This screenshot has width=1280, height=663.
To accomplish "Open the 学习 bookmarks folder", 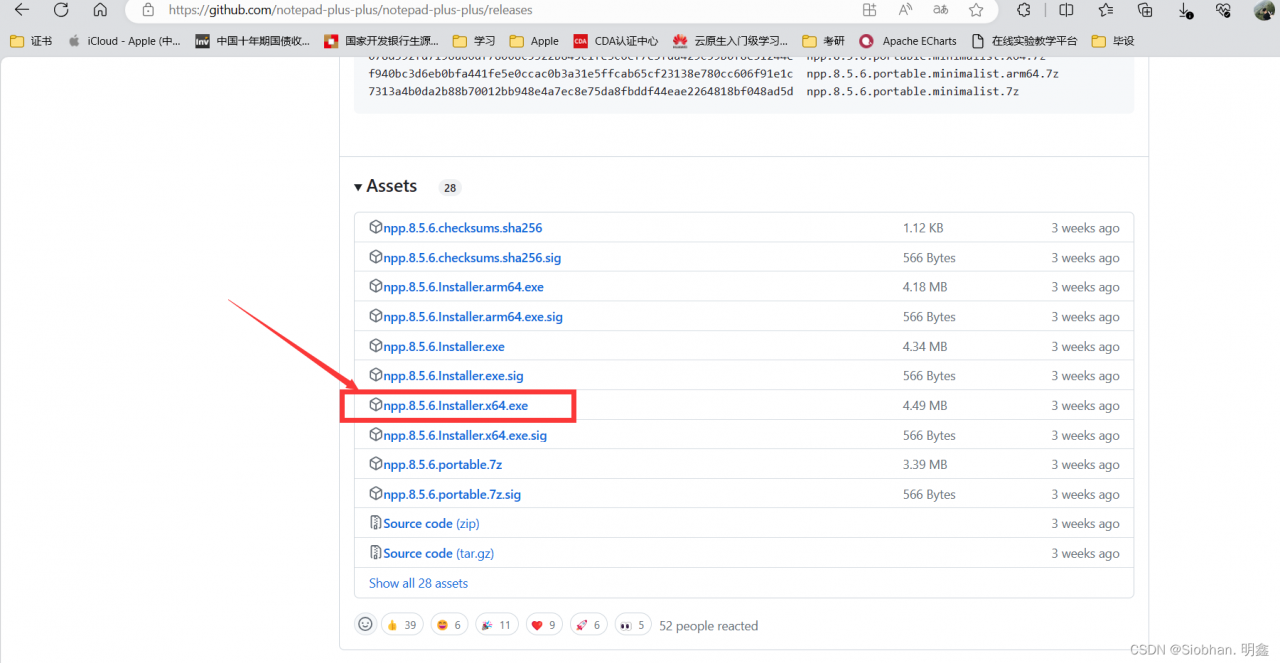I will coord(474,41).
